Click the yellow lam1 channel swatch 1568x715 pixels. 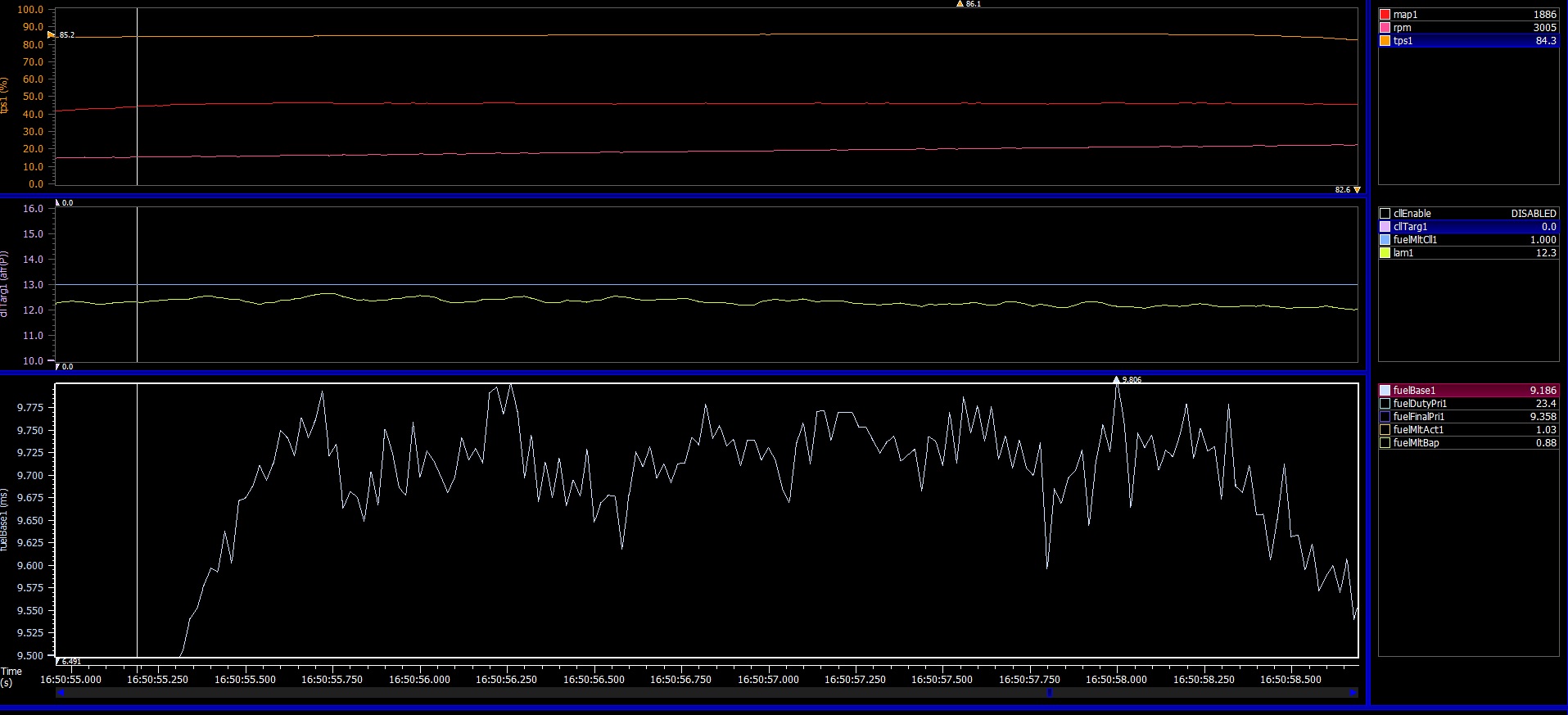pos(1385,253)
